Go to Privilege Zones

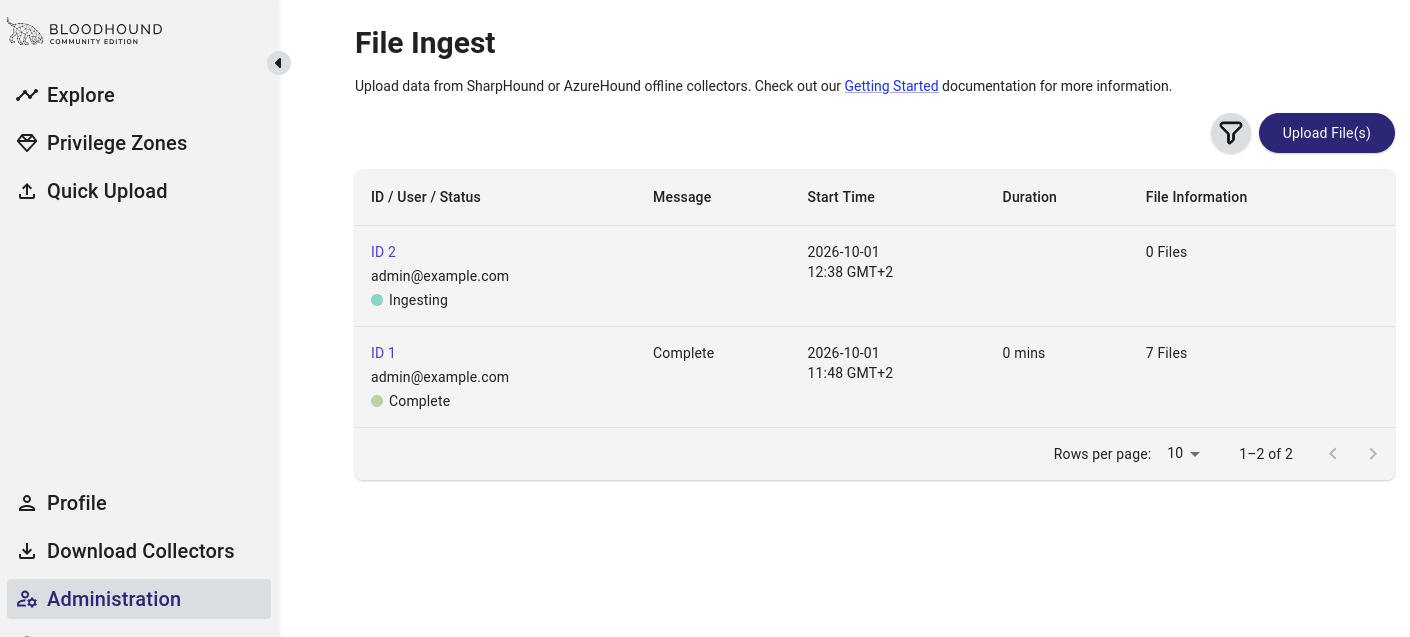tap(117, 143)
